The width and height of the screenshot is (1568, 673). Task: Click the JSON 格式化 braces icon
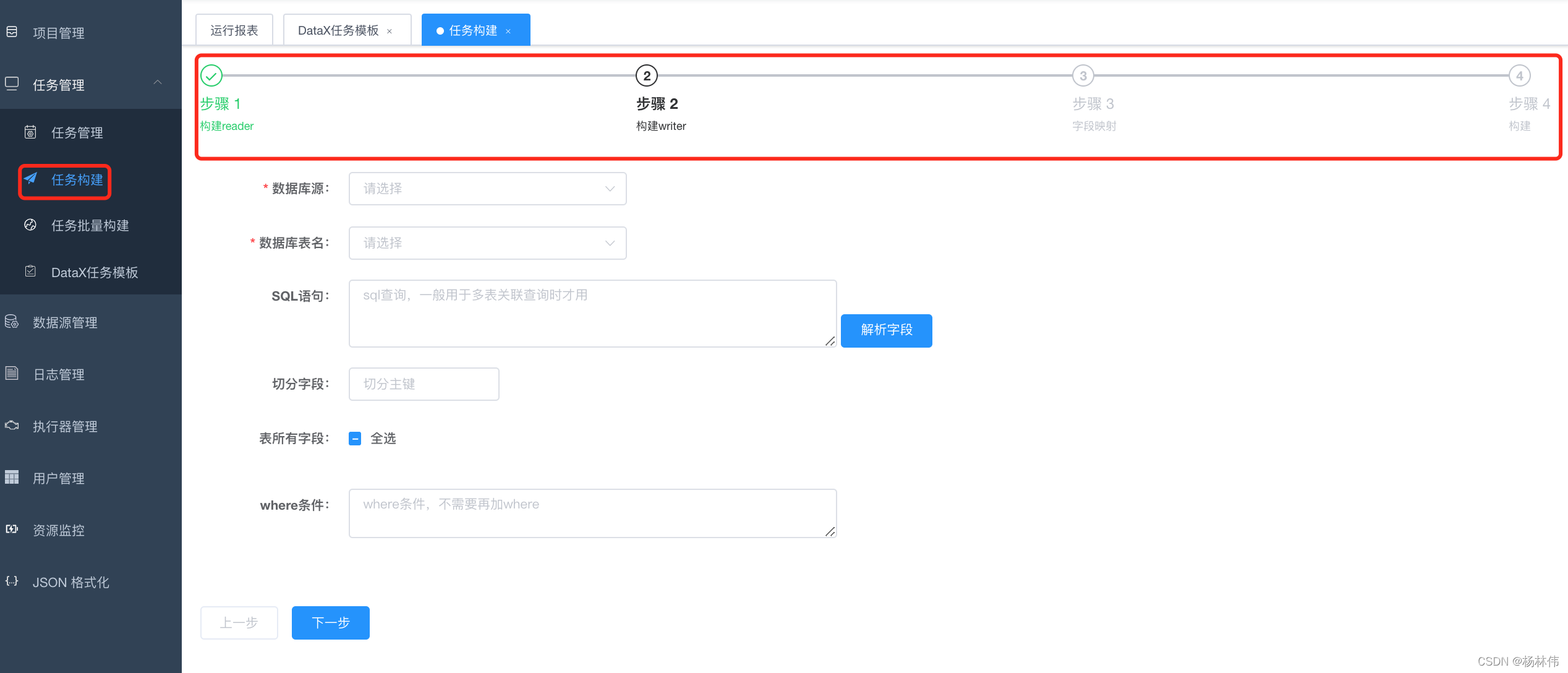pyautogui.click(x=12, y=581)
